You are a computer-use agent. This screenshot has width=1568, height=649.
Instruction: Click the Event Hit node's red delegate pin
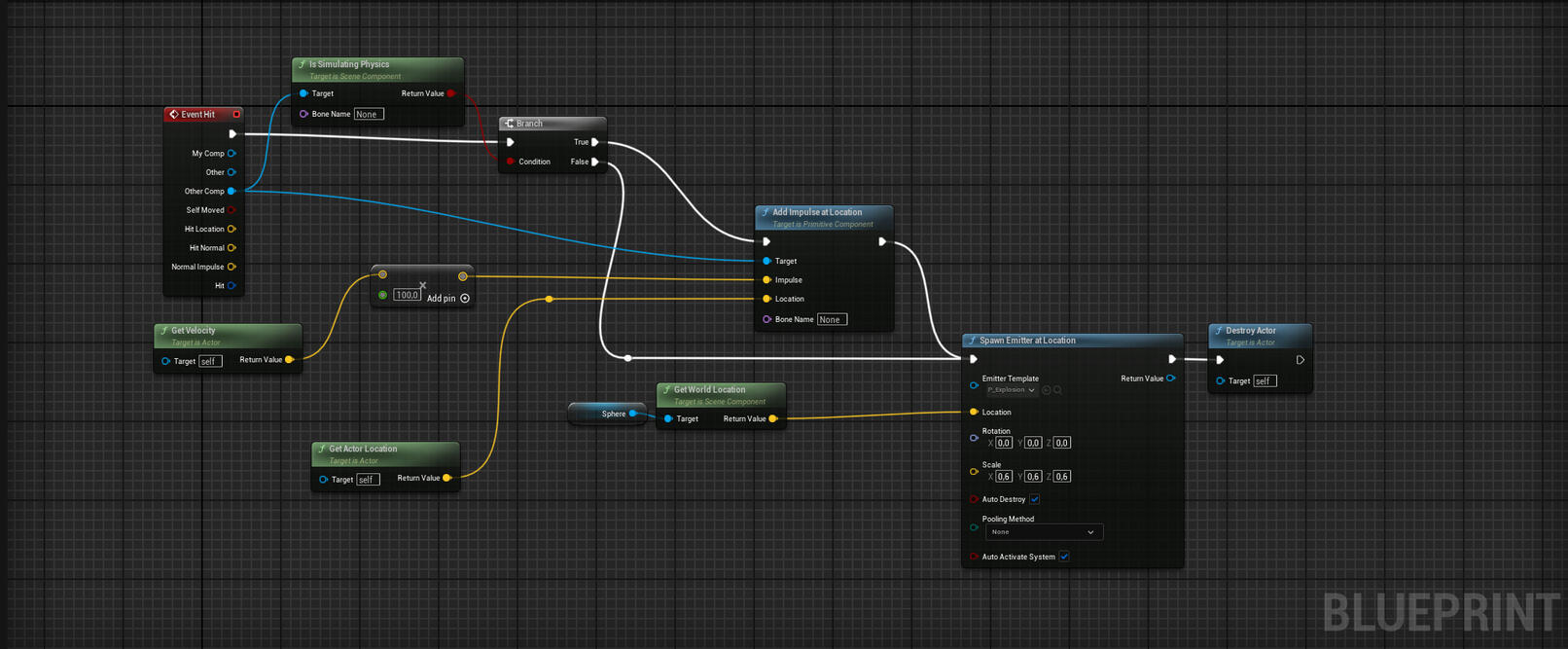coord(236,115)
